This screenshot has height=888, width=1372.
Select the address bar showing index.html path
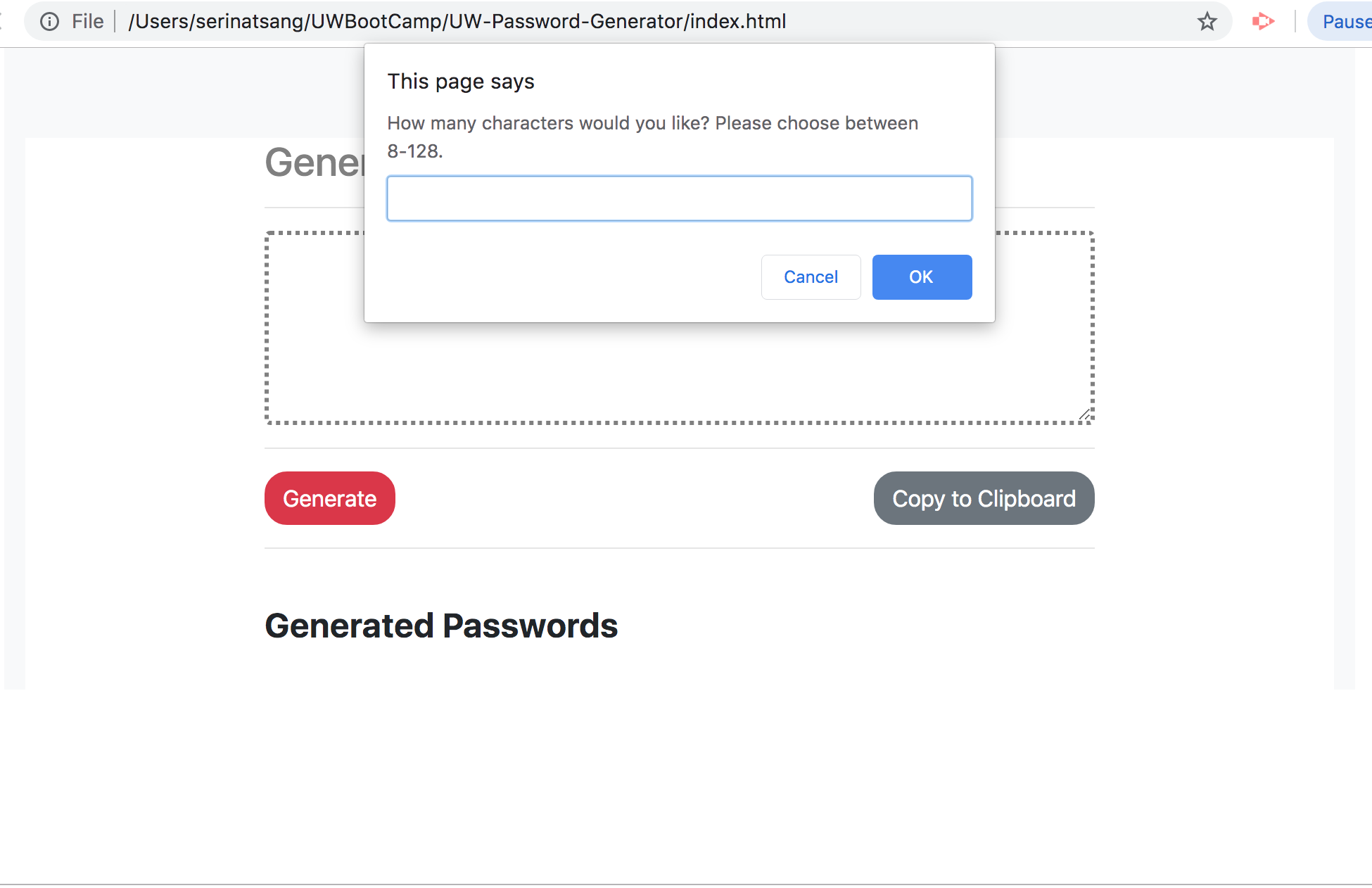click(457, 21)
